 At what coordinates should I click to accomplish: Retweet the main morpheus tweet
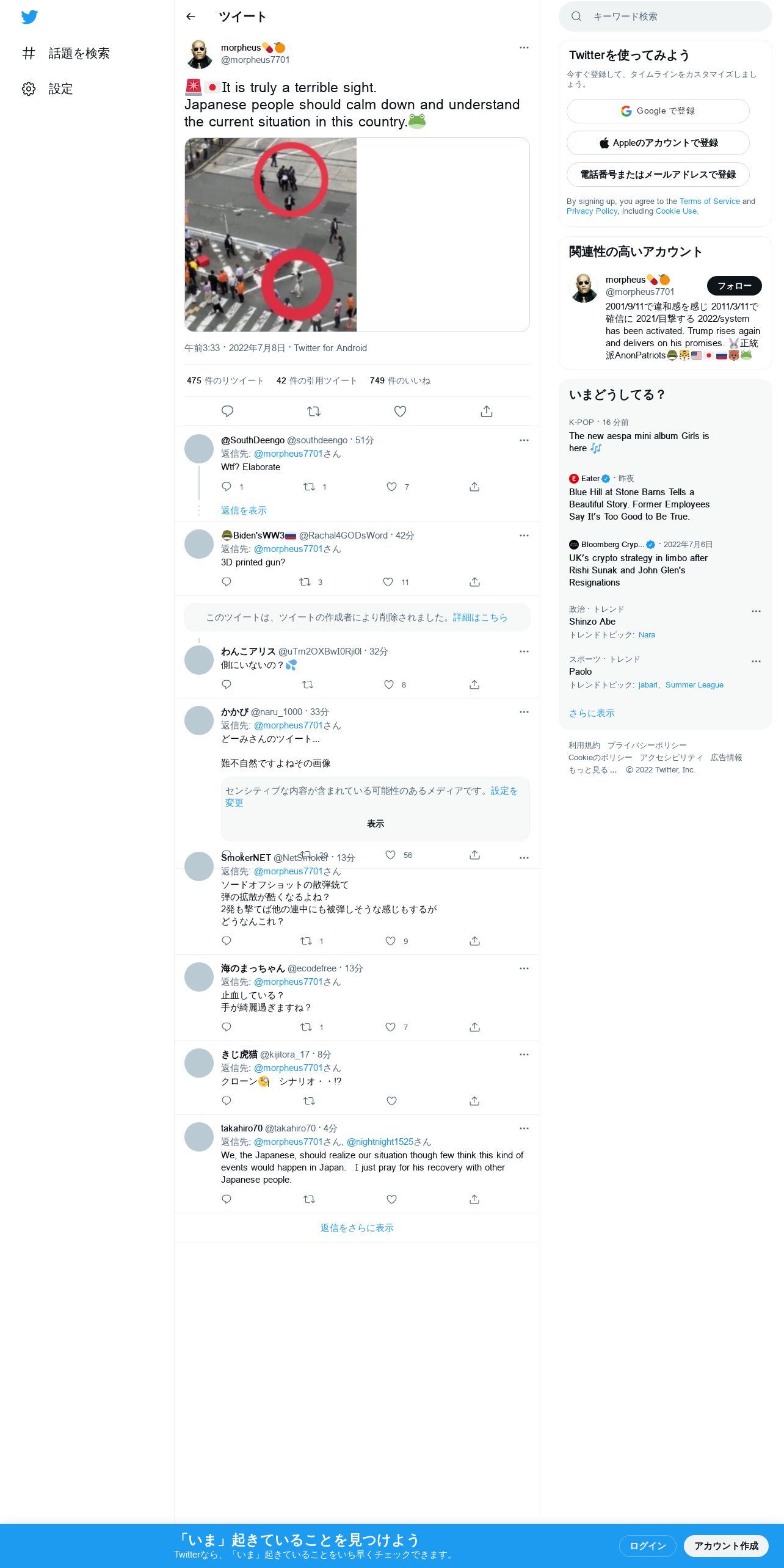314,412
